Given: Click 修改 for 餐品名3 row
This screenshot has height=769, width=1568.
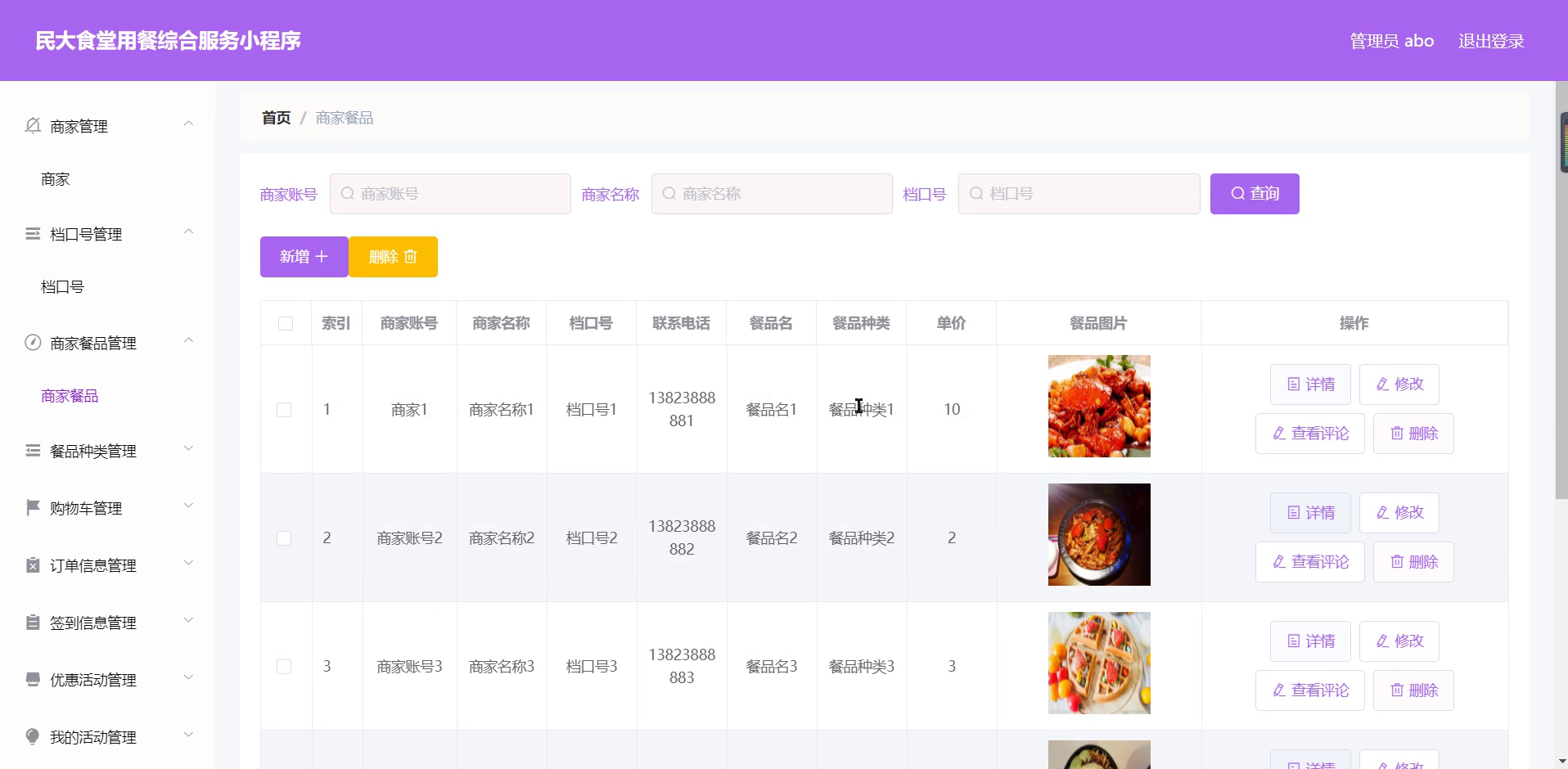Looking at the screenshot, I should pos(1399,641).
